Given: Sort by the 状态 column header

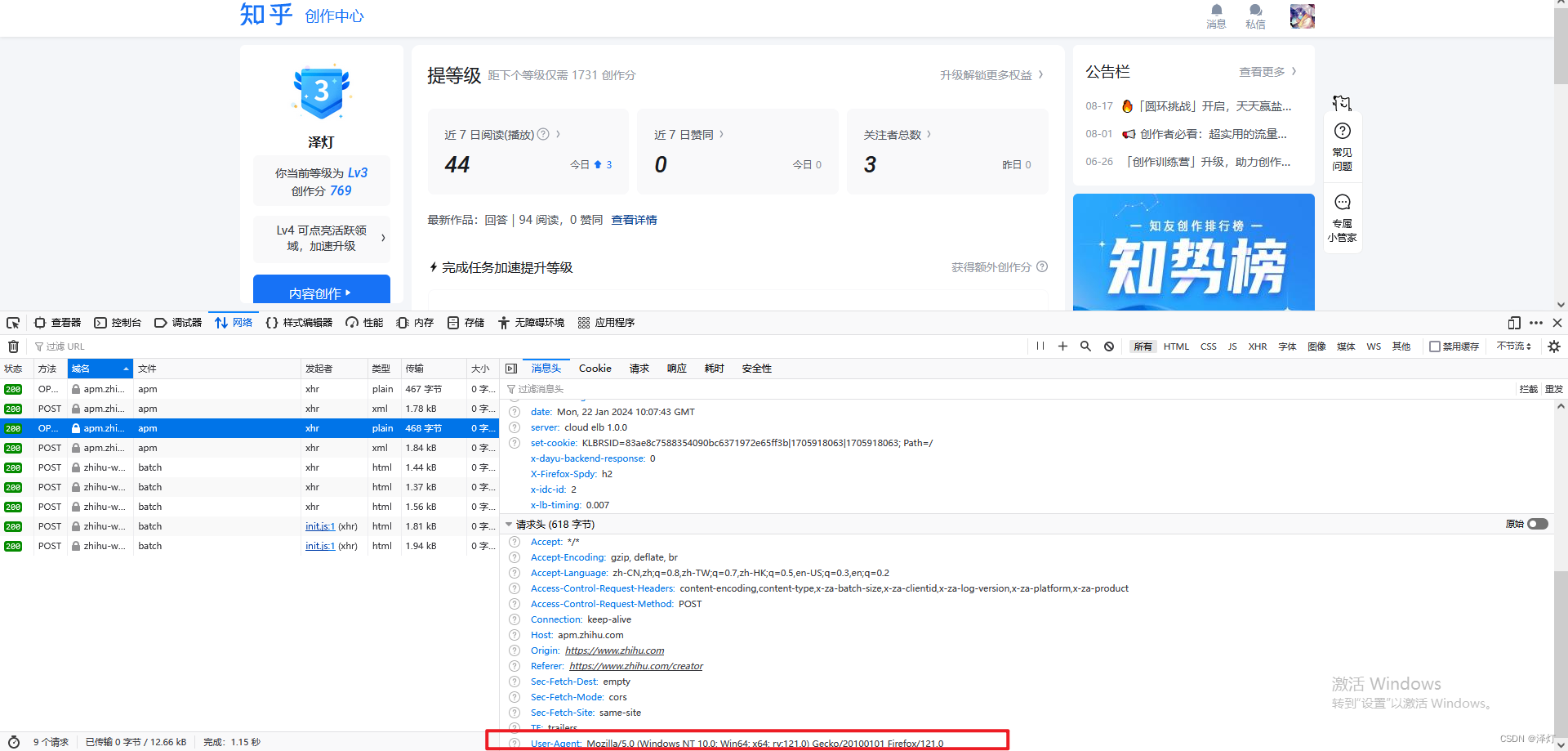Looking at the screenshot, I should tap(16, 369).
